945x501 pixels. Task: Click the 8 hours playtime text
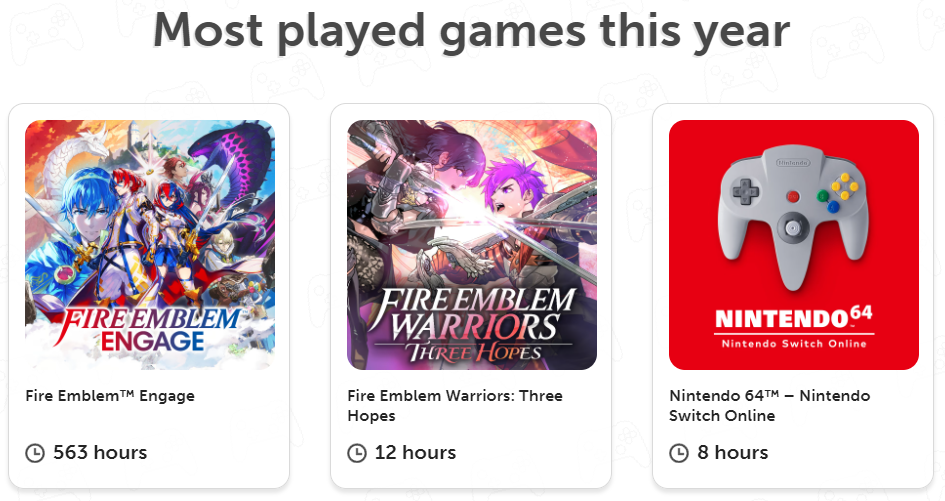(732, 453)
